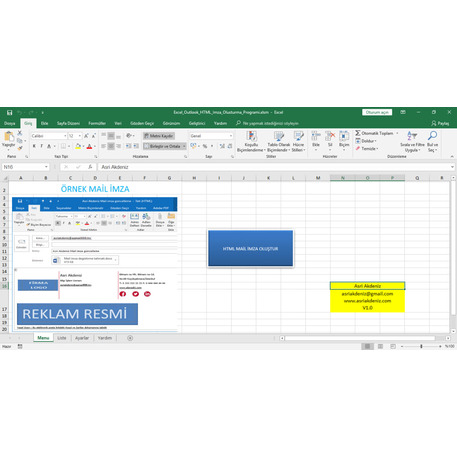Click HTML MAİL İMZA OLUŞTUR button
457x457 pixels.
pos(250,248)
